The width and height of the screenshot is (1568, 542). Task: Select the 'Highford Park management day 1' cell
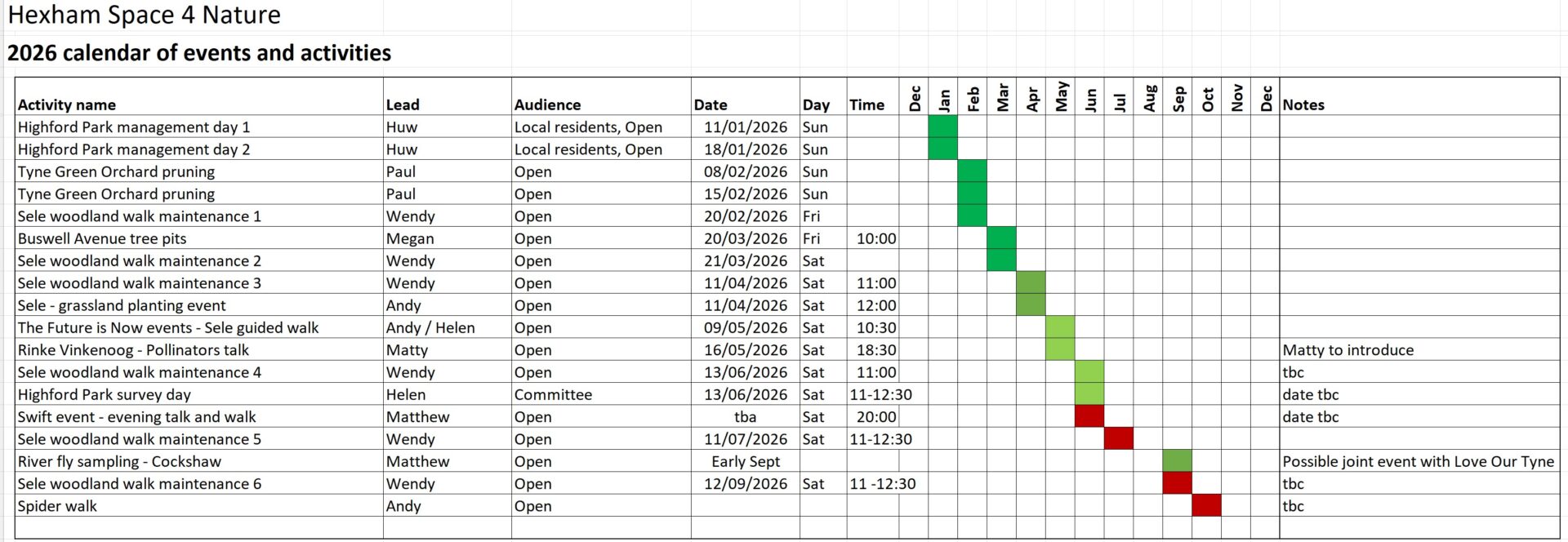click(x=199, y=127)
